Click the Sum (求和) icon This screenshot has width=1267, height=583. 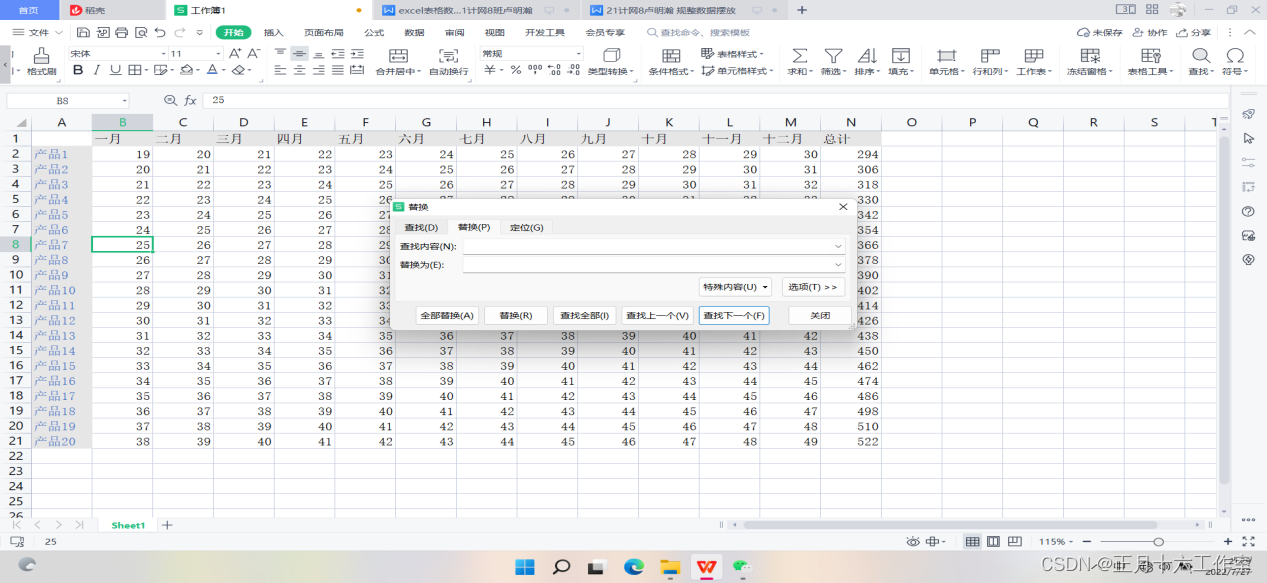coord(799,55)
